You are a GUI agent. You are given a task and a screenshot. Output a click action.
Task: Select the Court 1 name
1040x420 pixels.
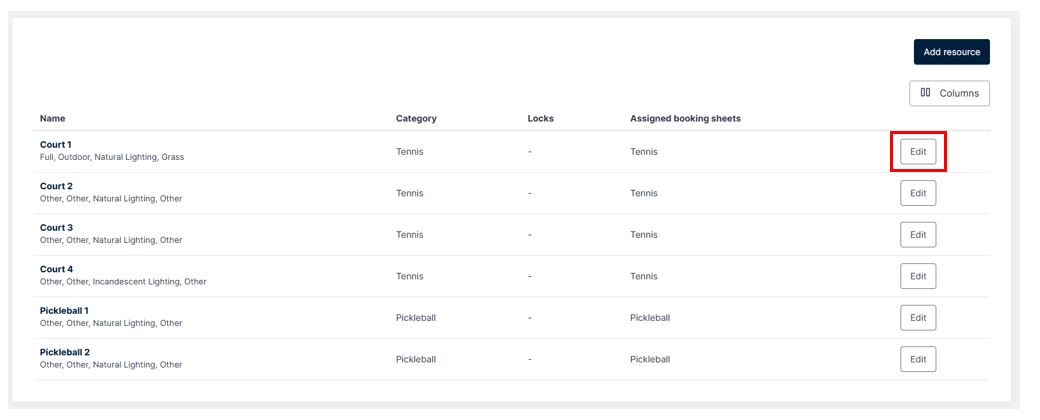click(x=56, y=145)
